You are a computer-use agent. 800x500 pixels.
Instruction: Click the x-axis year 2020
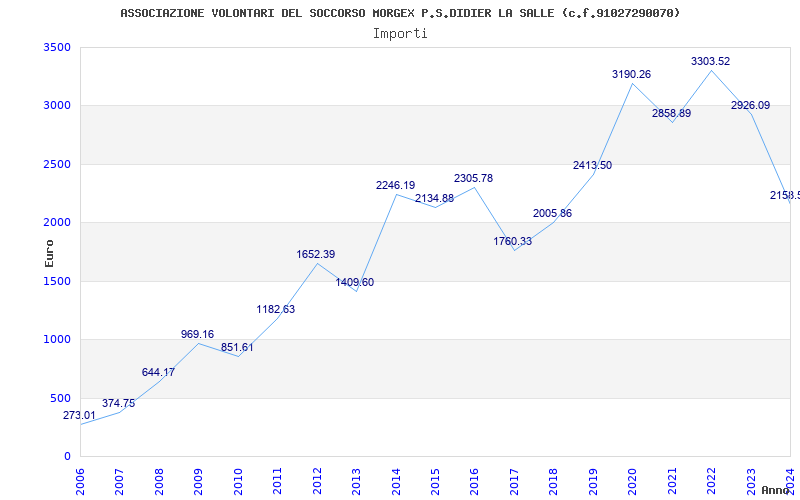633,482
